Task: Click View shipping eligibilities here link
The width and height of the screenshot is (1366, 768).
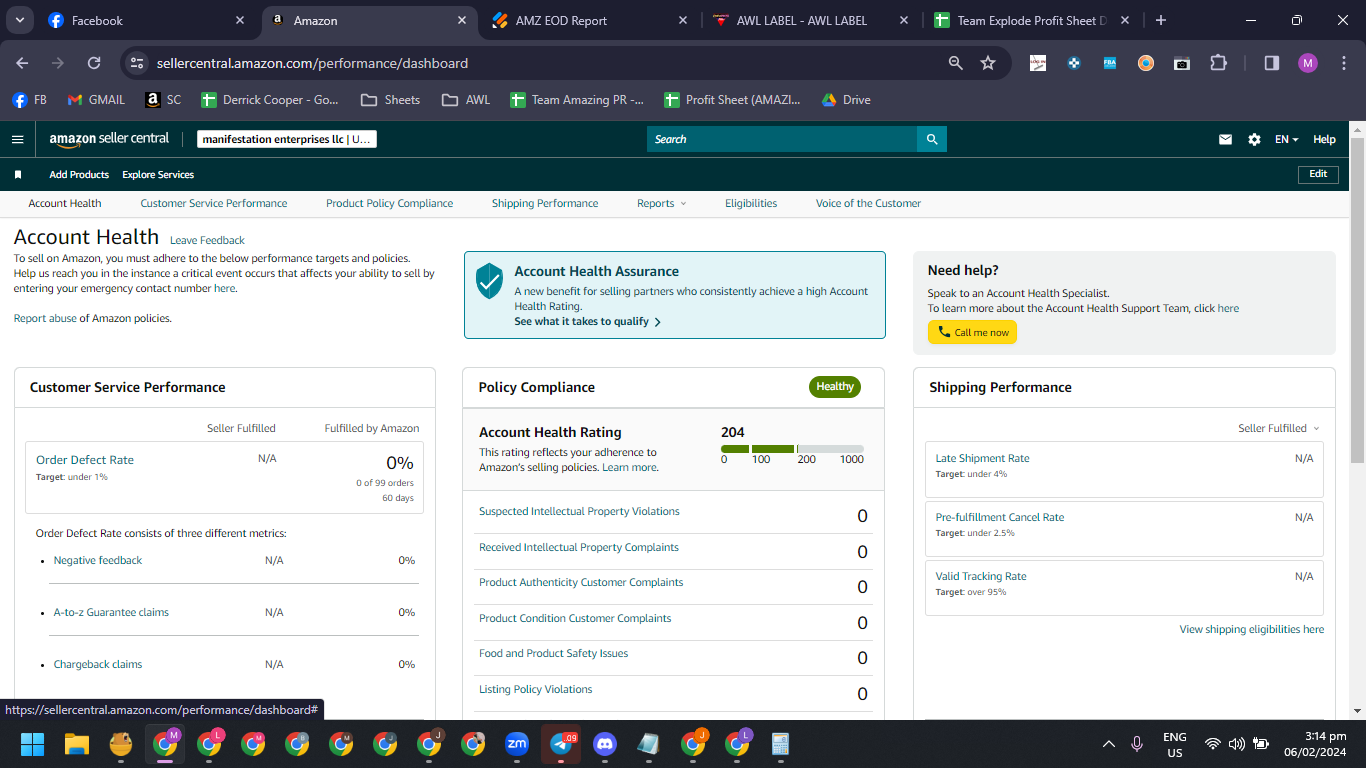Action: 1252,630
